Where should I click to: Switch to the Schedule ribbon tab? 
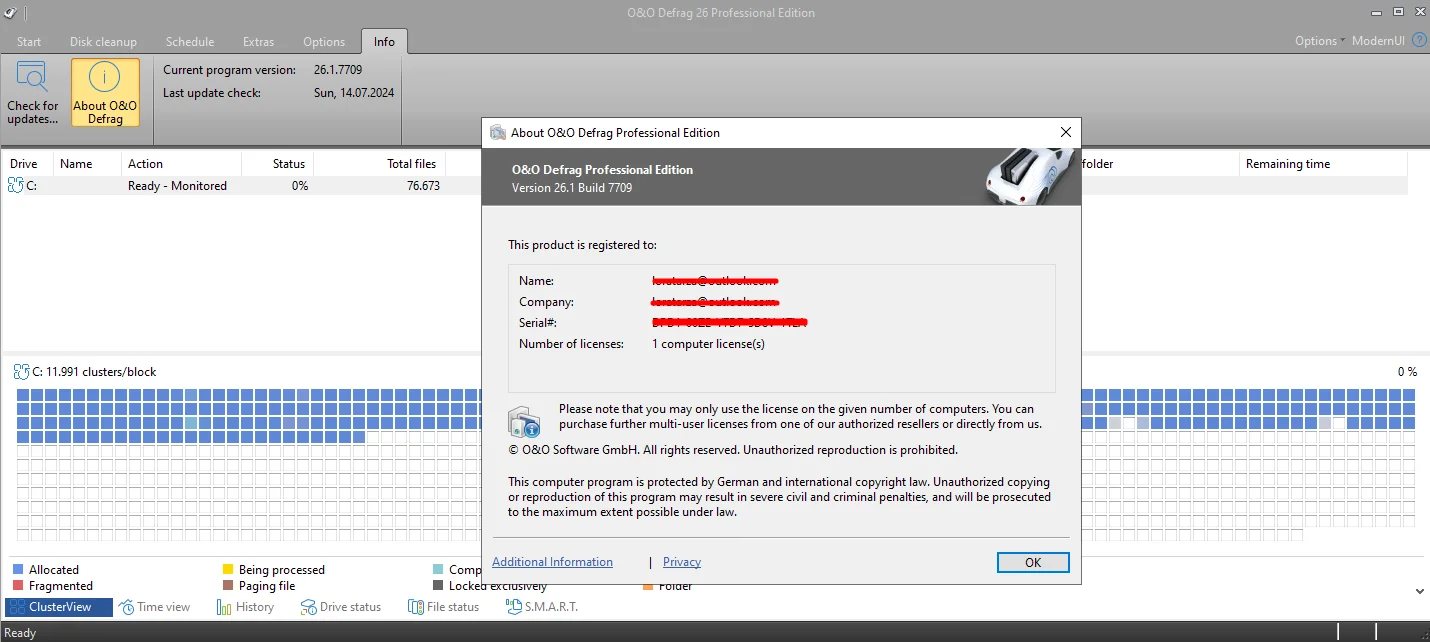(x=190, y=42)
